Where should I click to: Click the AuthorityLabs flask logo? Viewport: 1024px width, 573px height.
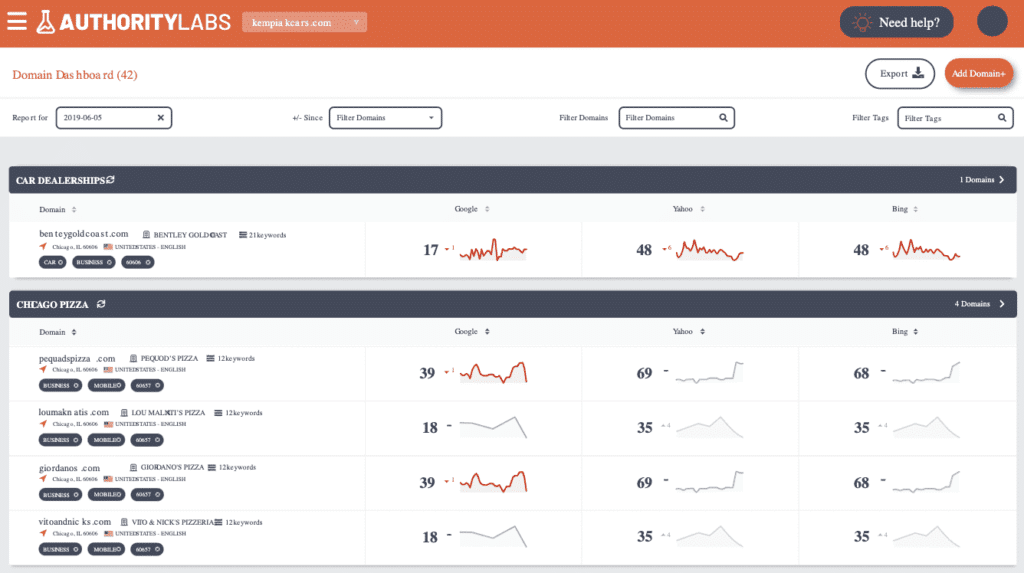45,22
